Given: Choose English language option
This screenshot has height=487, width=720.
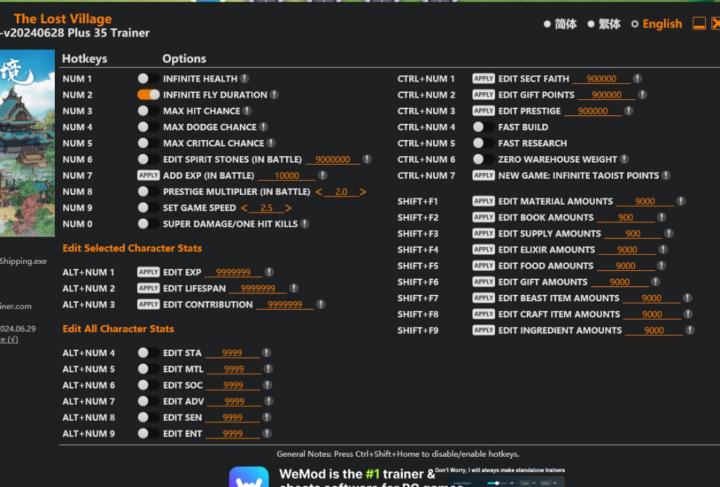Looking at the screenshot, I should click(x=657, y=24).
